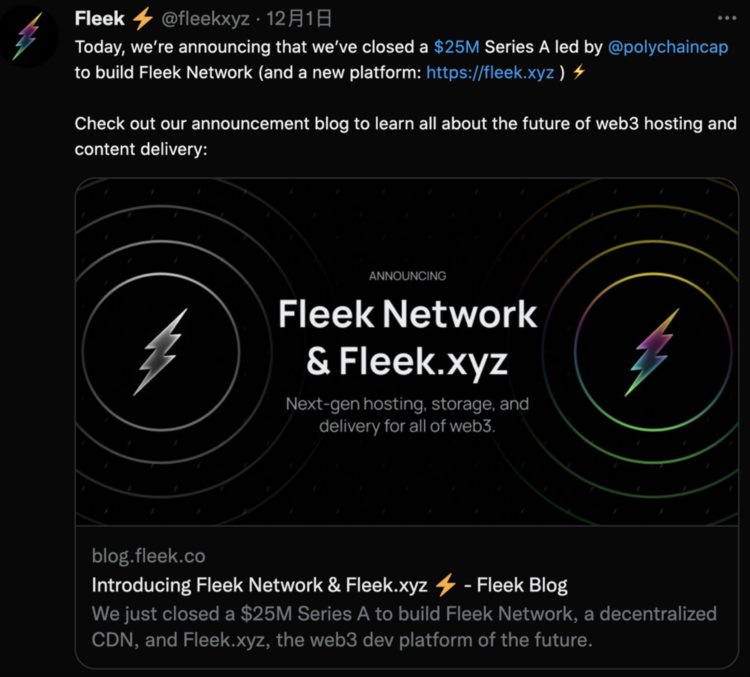
Task: Open the 'Introducing Fleek Network & Fleek.xyz' card title
Action: (x=259, y=585)
